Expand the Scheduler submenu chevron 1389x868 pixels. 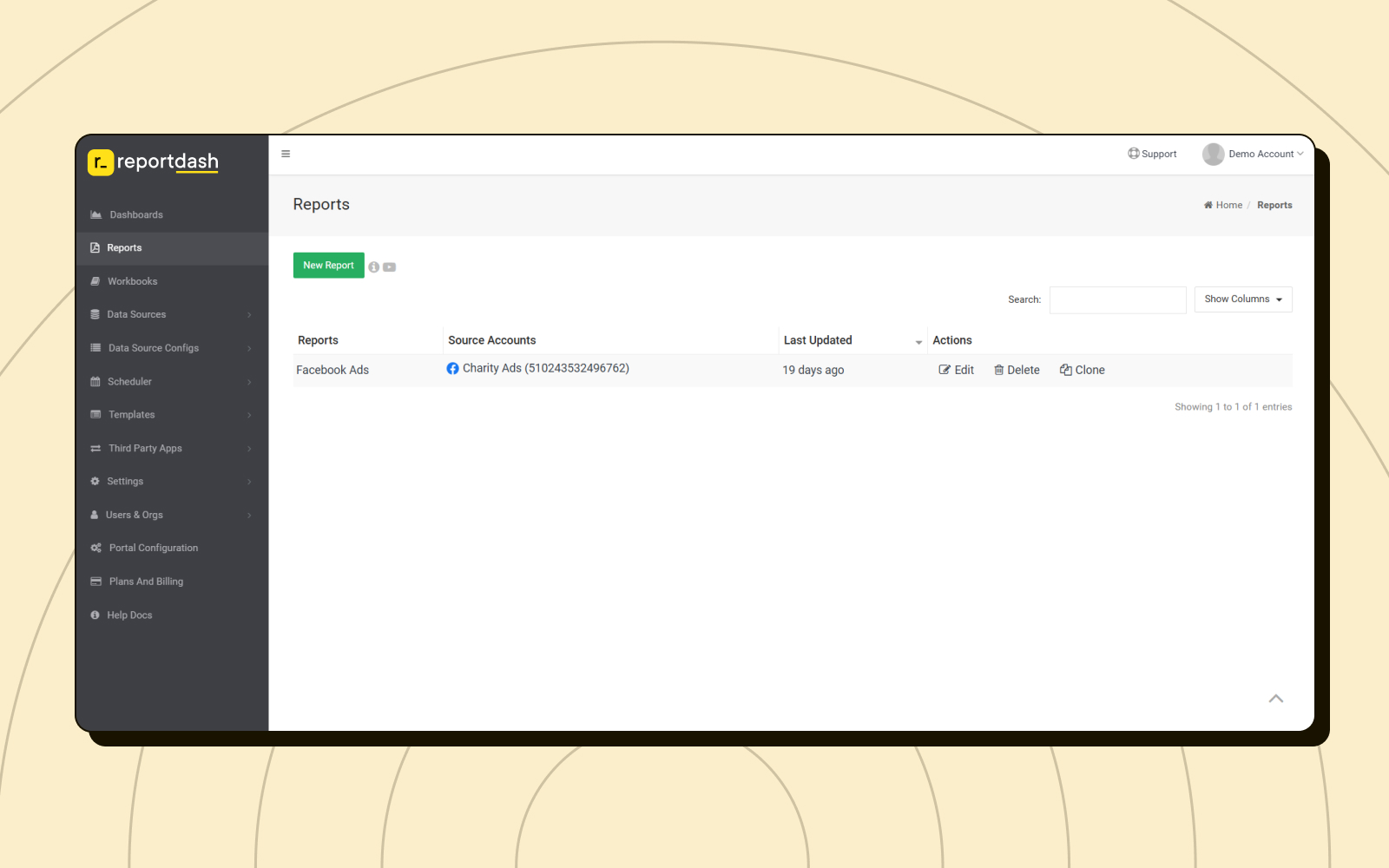(x=249, y=382)
